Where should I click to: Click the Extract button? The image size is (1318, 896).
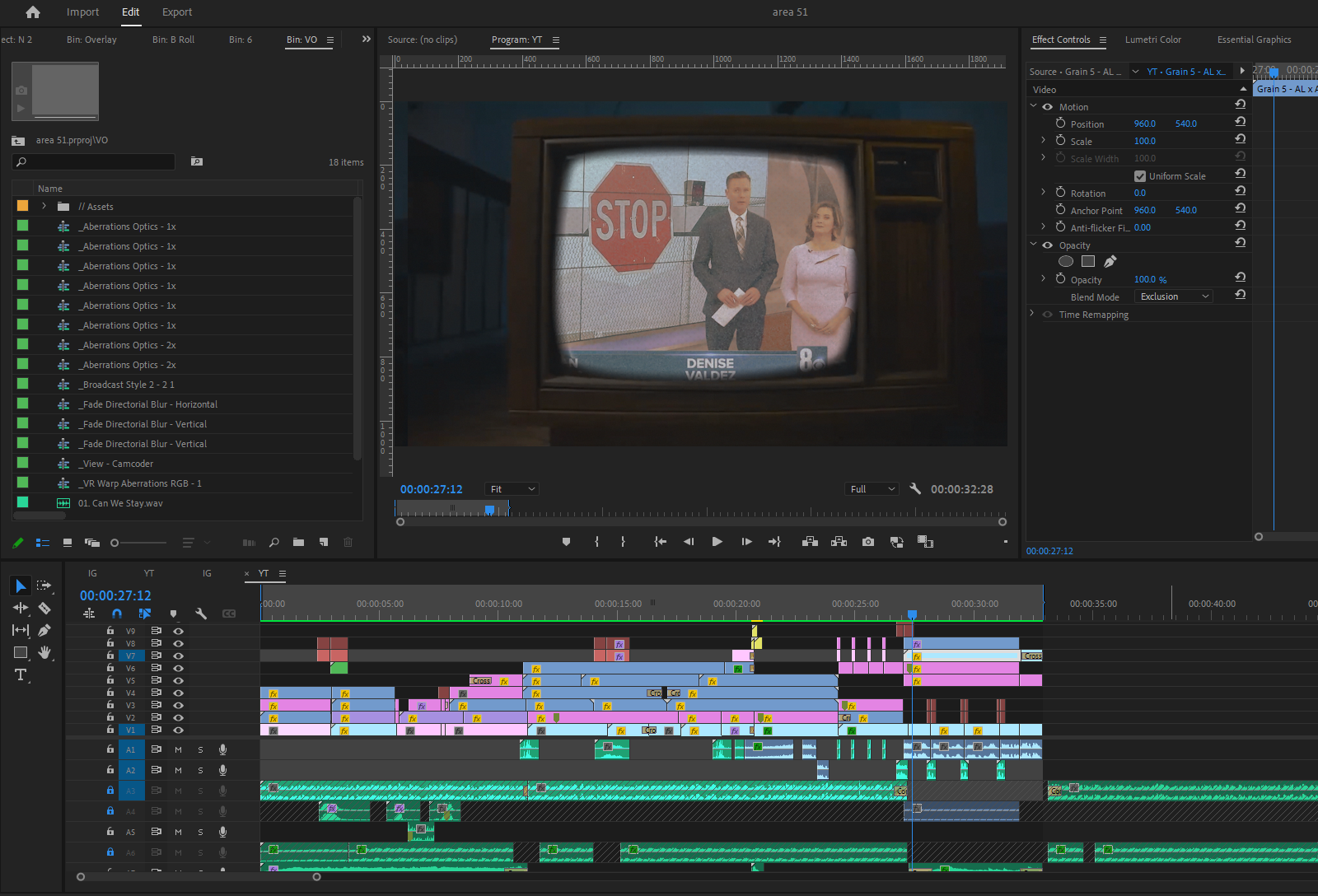click(839, 542)
